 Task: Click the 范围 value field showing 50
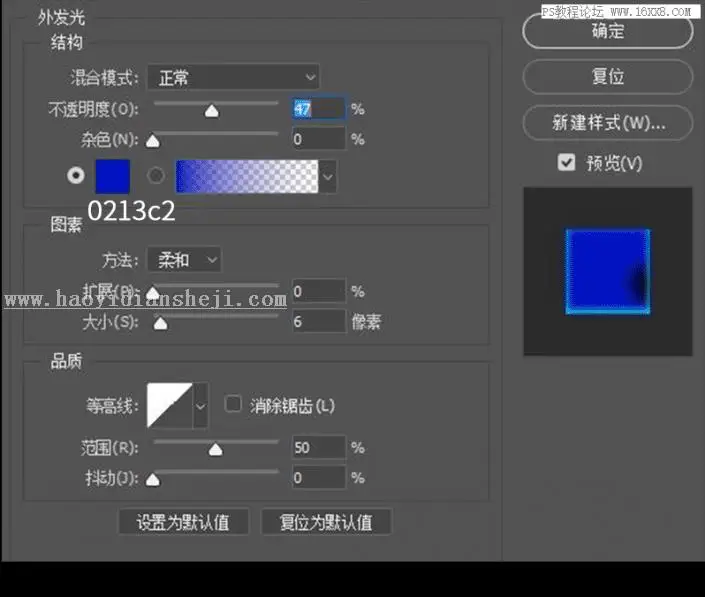pos(319,447)
